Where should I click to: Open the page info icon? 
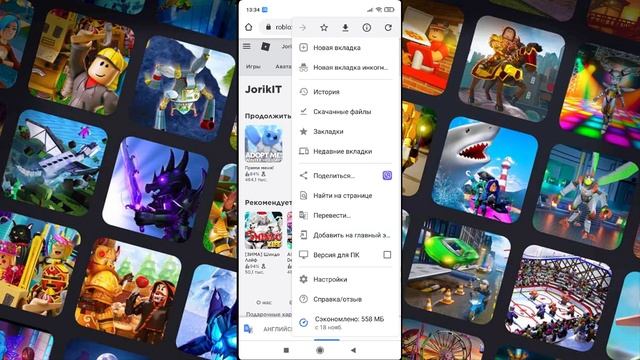367,27
